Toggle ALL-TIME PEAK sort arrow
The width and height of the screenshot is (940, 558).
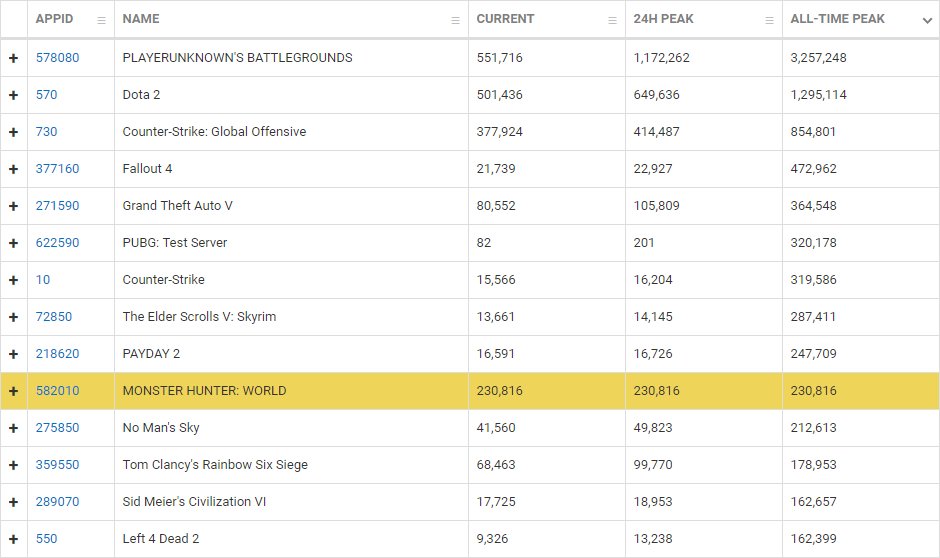point(927,20)
